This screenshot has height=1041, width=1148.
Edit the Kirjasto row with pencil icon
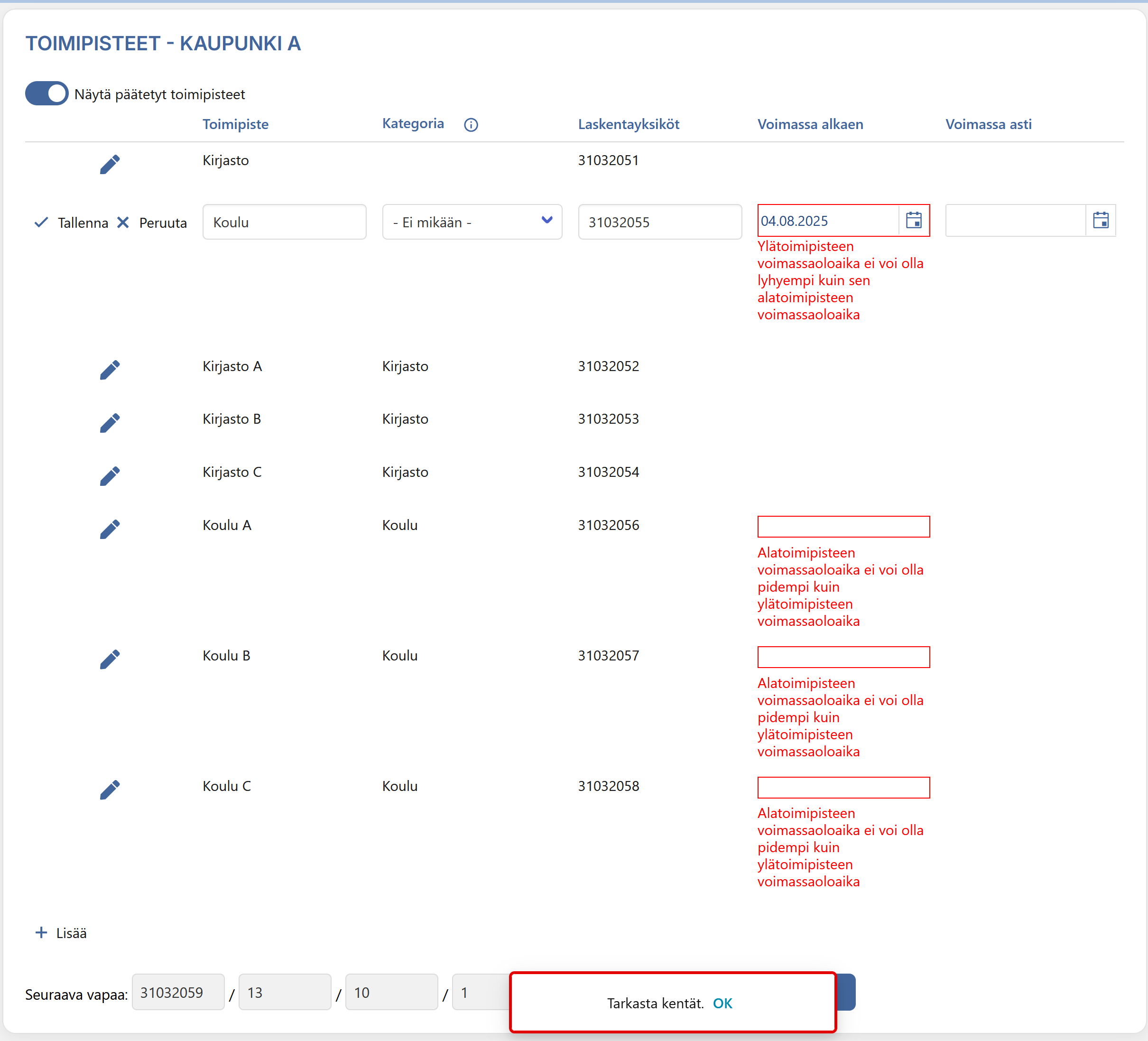110,164
